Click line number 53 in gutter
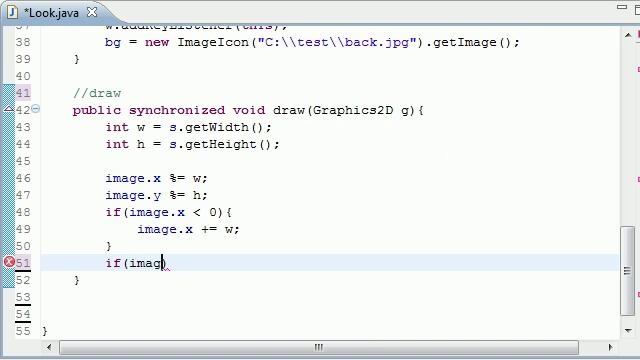This screenshot has width=640, height=360. [x=23, y=297]
